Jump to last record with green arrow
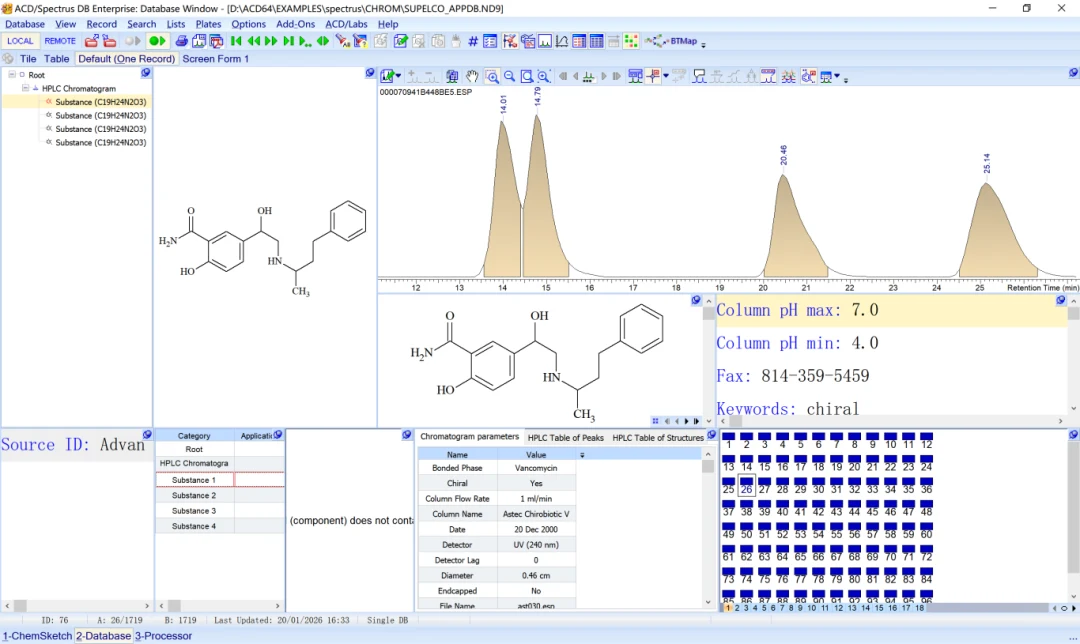This screenshot has width=1080, height=644. pos(289,41)
